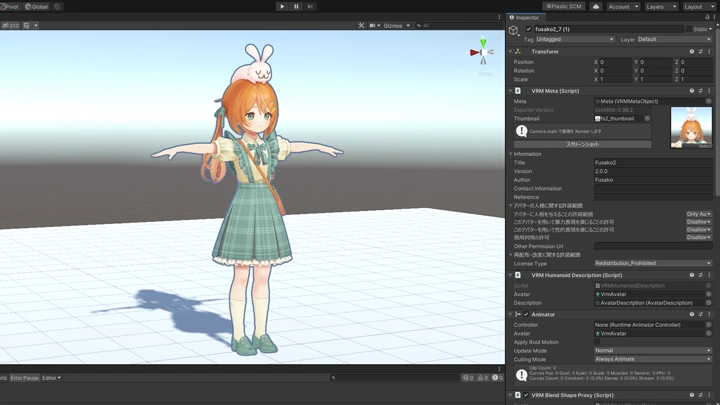Toggle the Apply Root Motion checkbox
This screenshot has height=405, width=720.
click(597, 342)
